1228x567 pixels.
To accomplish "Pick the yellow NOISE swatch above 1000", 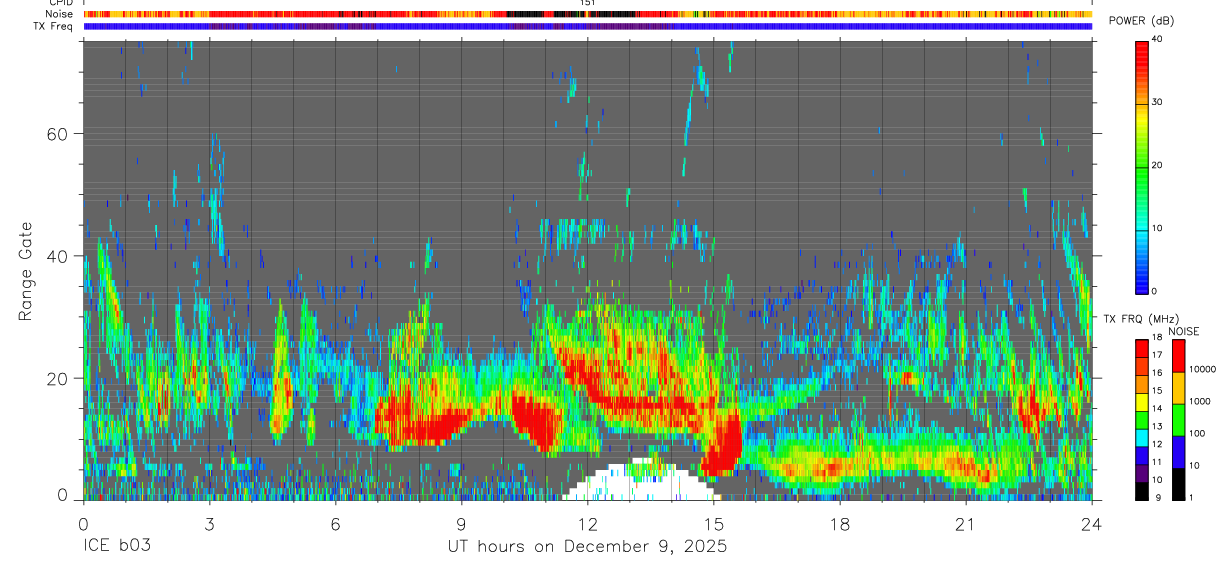I will click(1178, 388).
